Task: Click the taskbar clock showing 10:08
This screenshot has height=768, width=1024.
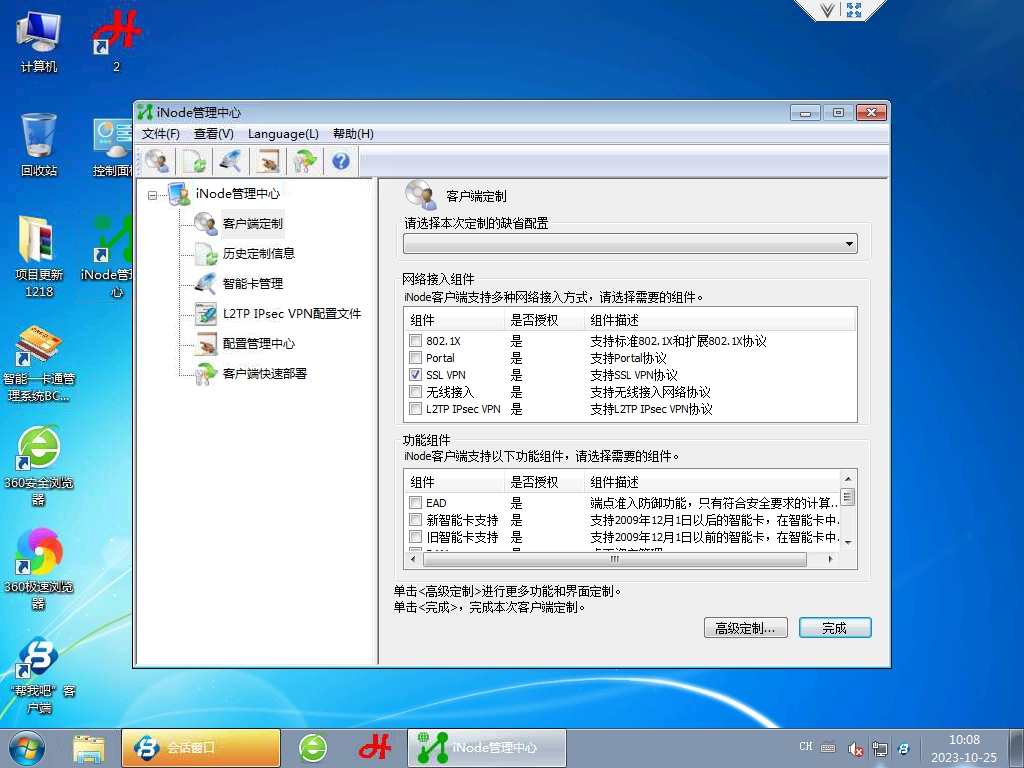Action: (x=964, y=748)
